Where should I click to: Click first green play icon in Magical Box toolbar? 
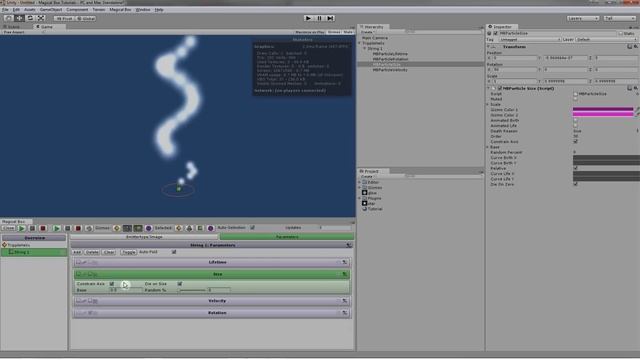(22, 229)
